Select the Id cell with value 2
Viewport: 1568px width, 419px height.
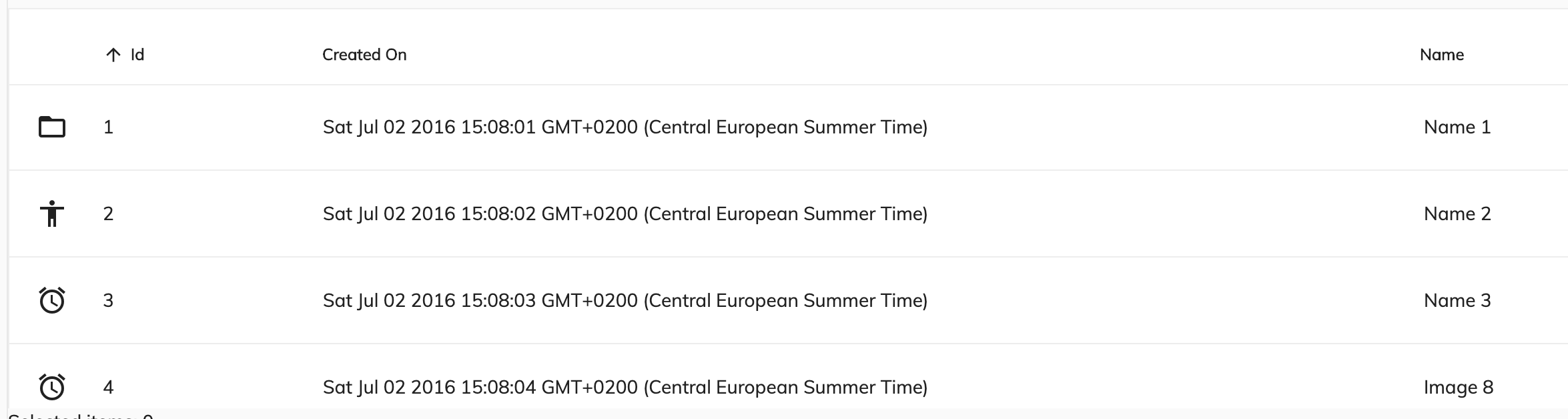pos(108,214)
